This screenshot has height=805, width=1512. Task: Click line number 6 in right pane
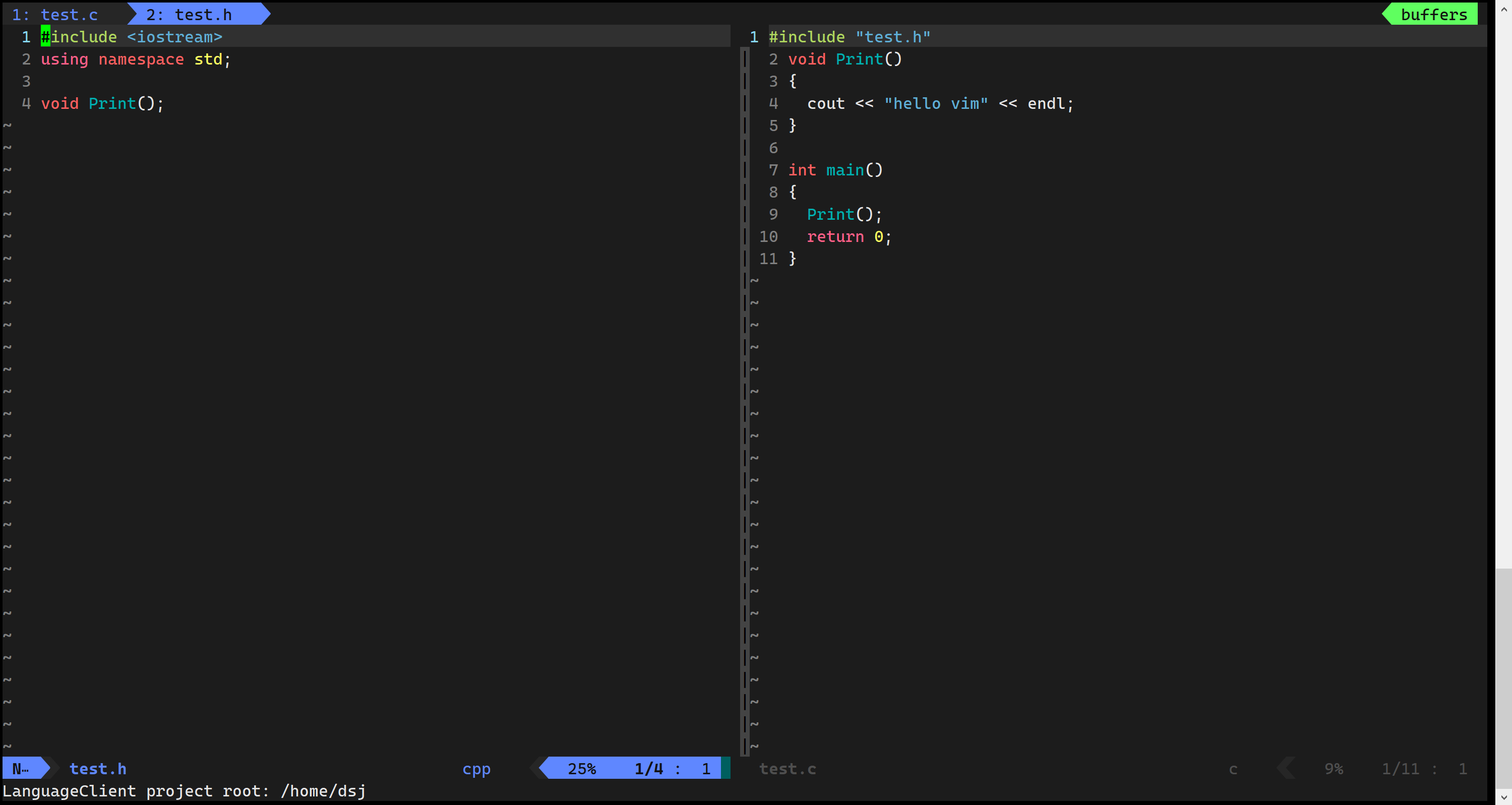pyautogui.click(x=773, y=147)
